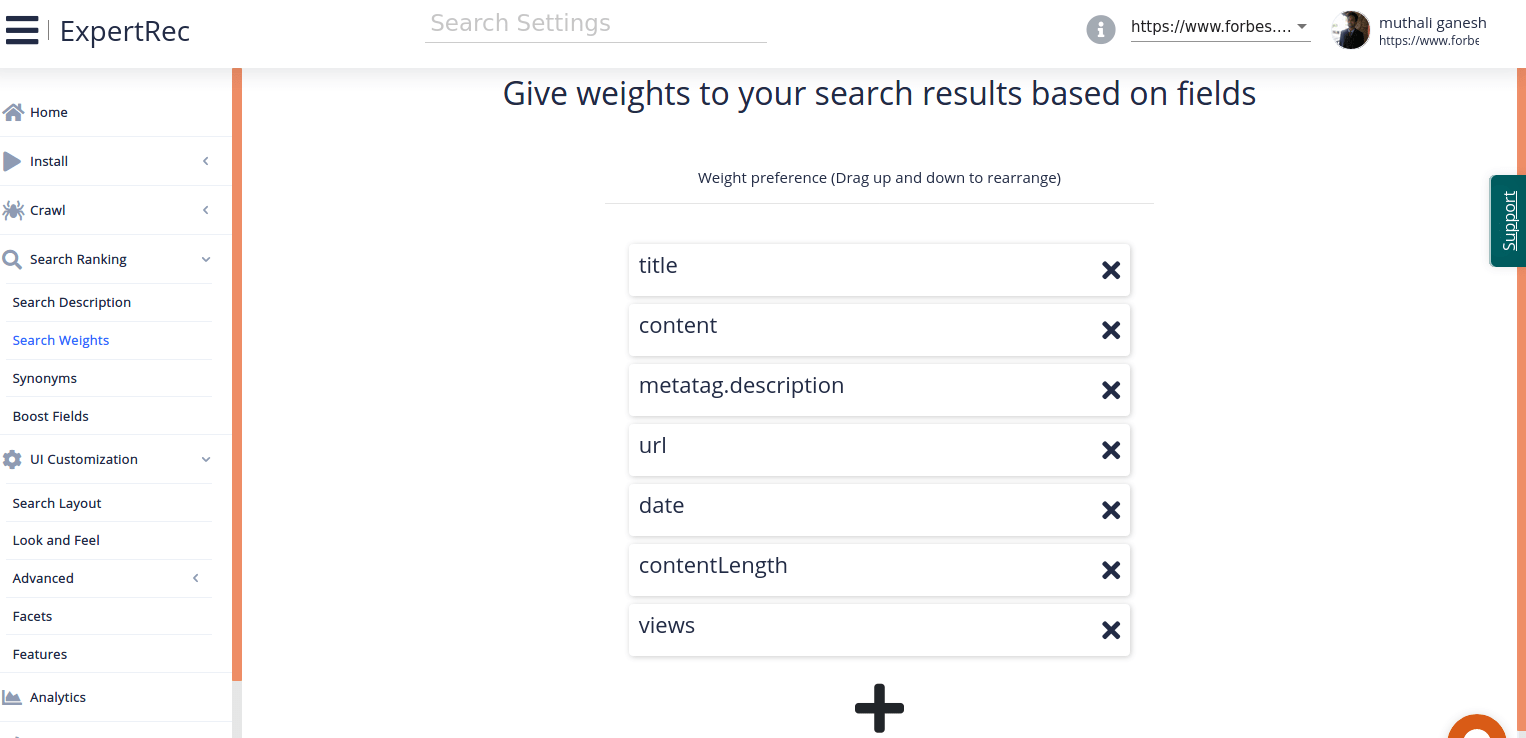Open the Support tab on the right edge
The height and width of the screenshot is (738, 1526).
(x=1508, y=221)
